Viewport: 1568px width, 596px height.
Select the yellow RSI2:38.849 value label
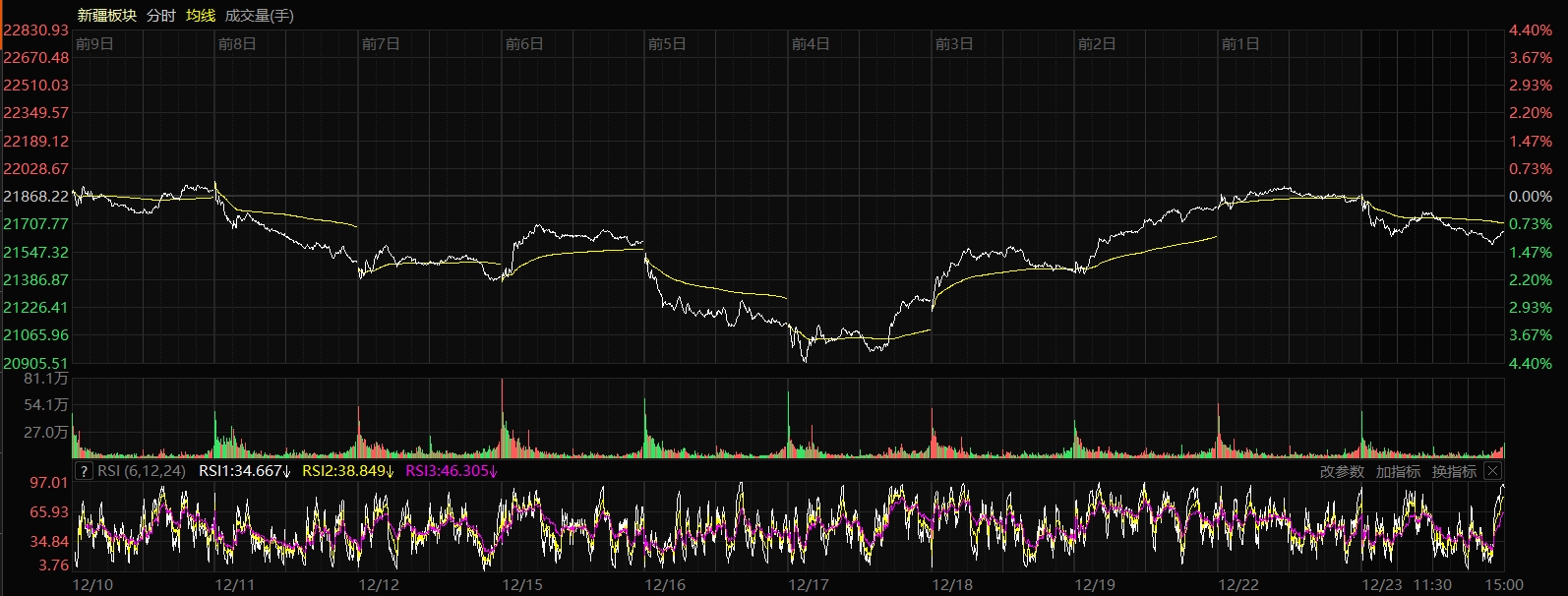(x=348, y=471)
